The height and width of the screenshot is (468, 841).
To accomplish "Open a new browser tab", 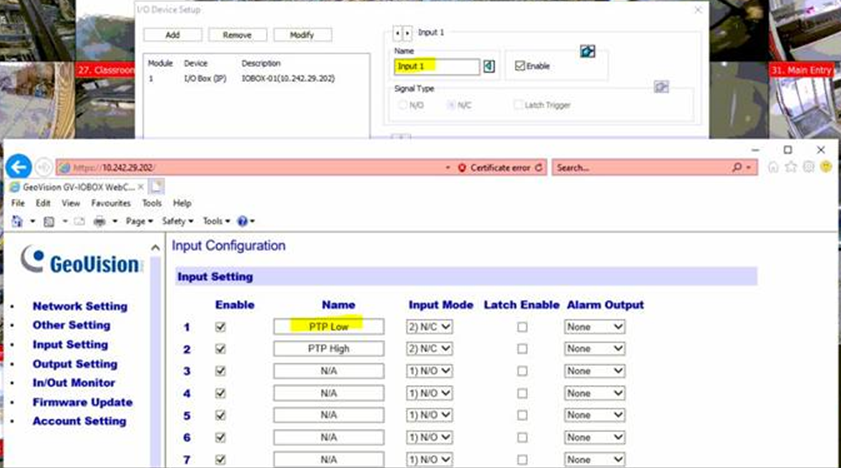I will pyautogui.click(x=156, y=187).
